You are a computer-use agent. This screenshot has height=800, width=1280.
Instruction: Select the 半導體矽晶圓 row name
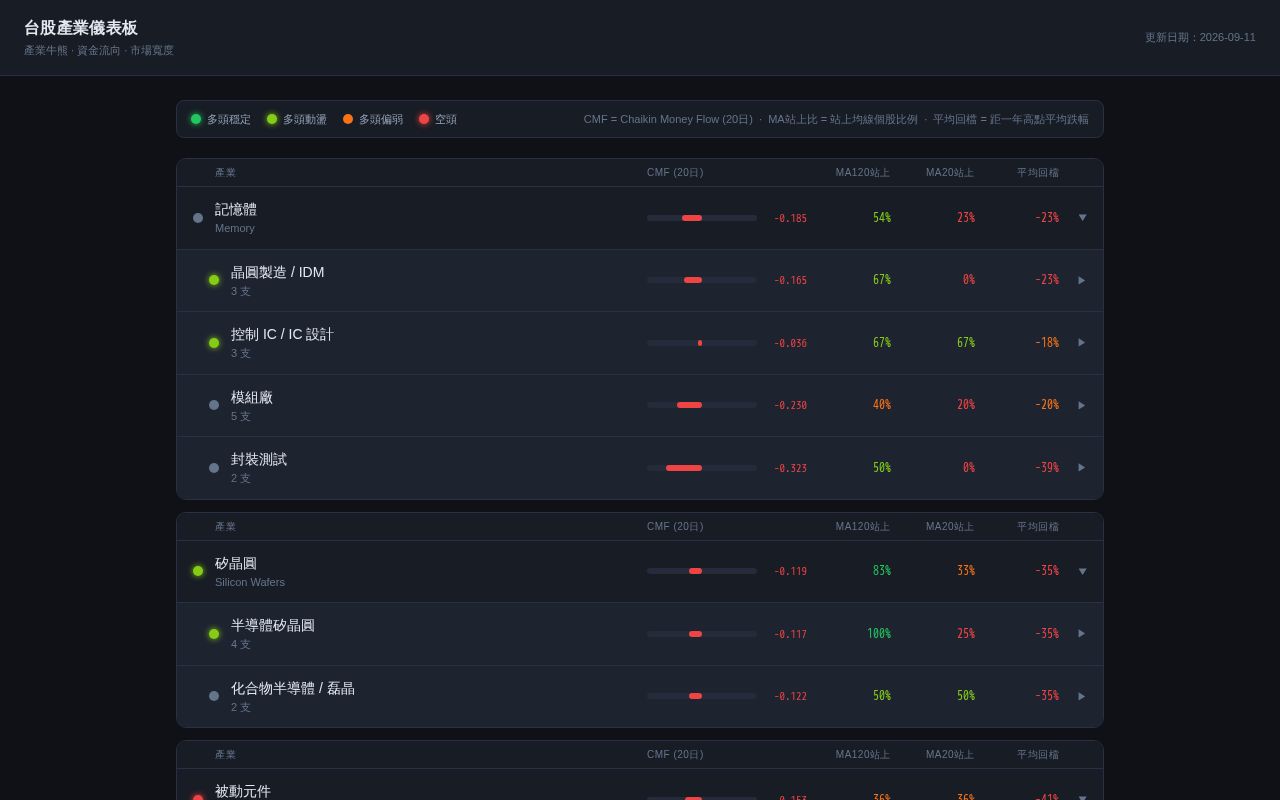(x=273, y=625)
